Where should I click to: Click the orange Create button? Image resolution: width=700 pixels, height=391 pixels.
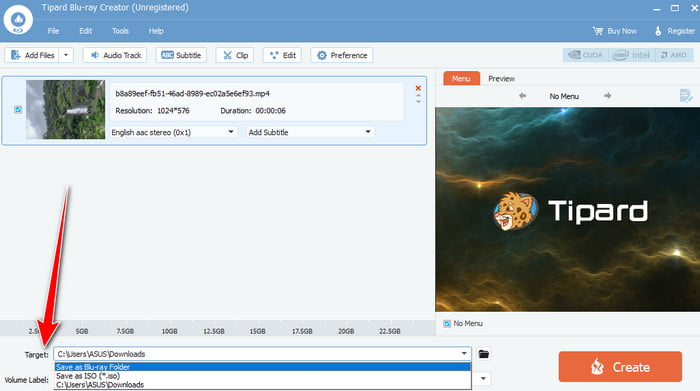[620, 367]
